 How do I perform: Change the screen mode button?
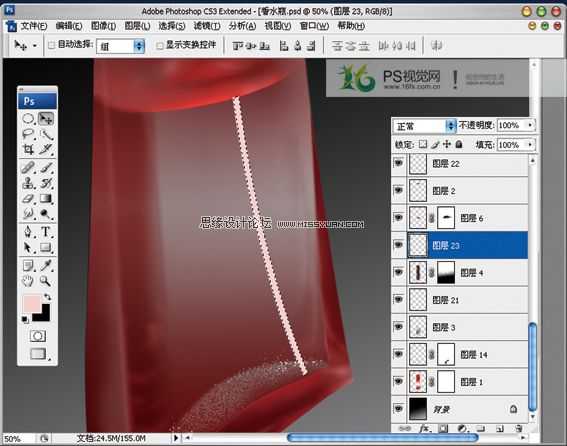[38, 354]
